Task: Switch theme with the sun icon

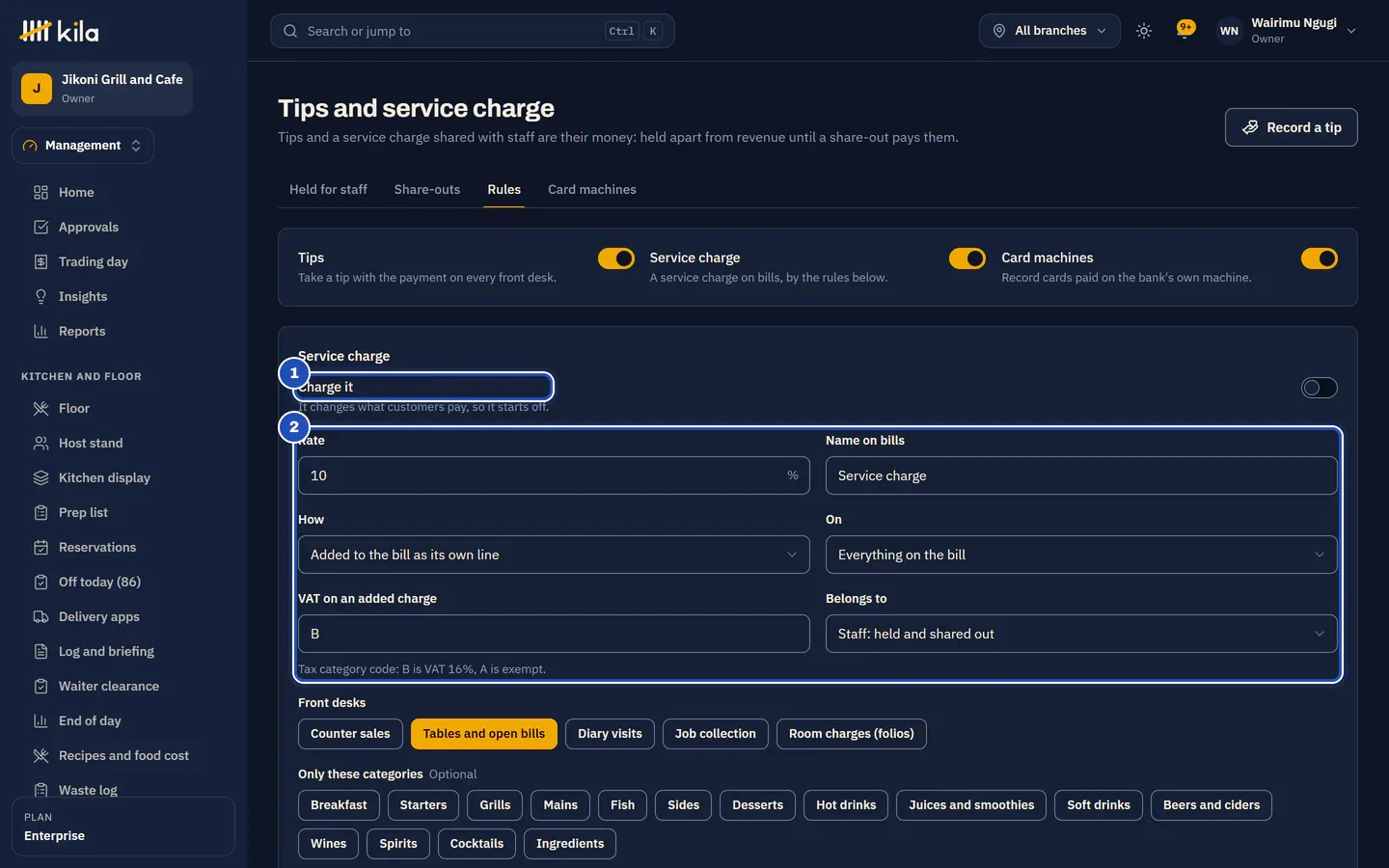Action: 1144,31
